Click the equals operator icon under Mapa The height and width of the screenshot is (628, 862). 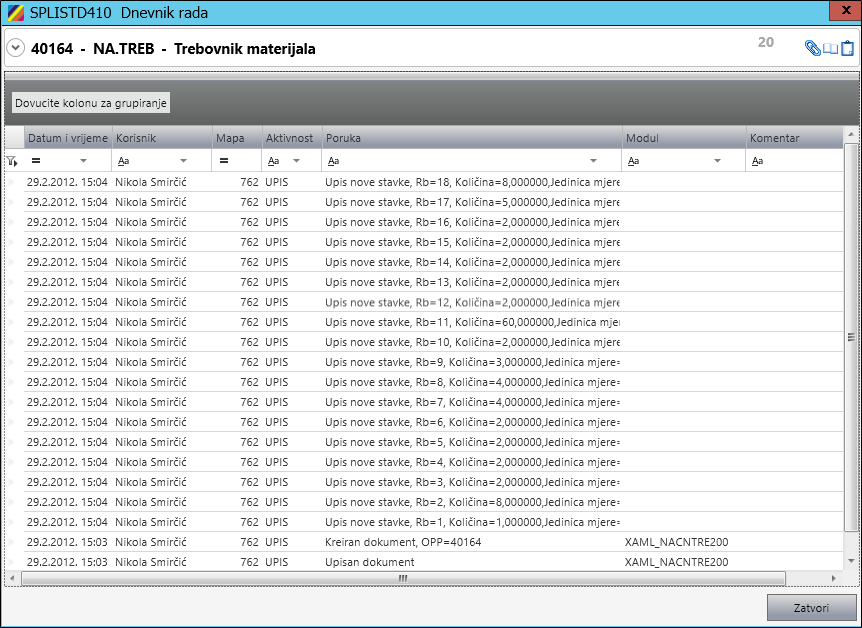(x=224, y=161)
